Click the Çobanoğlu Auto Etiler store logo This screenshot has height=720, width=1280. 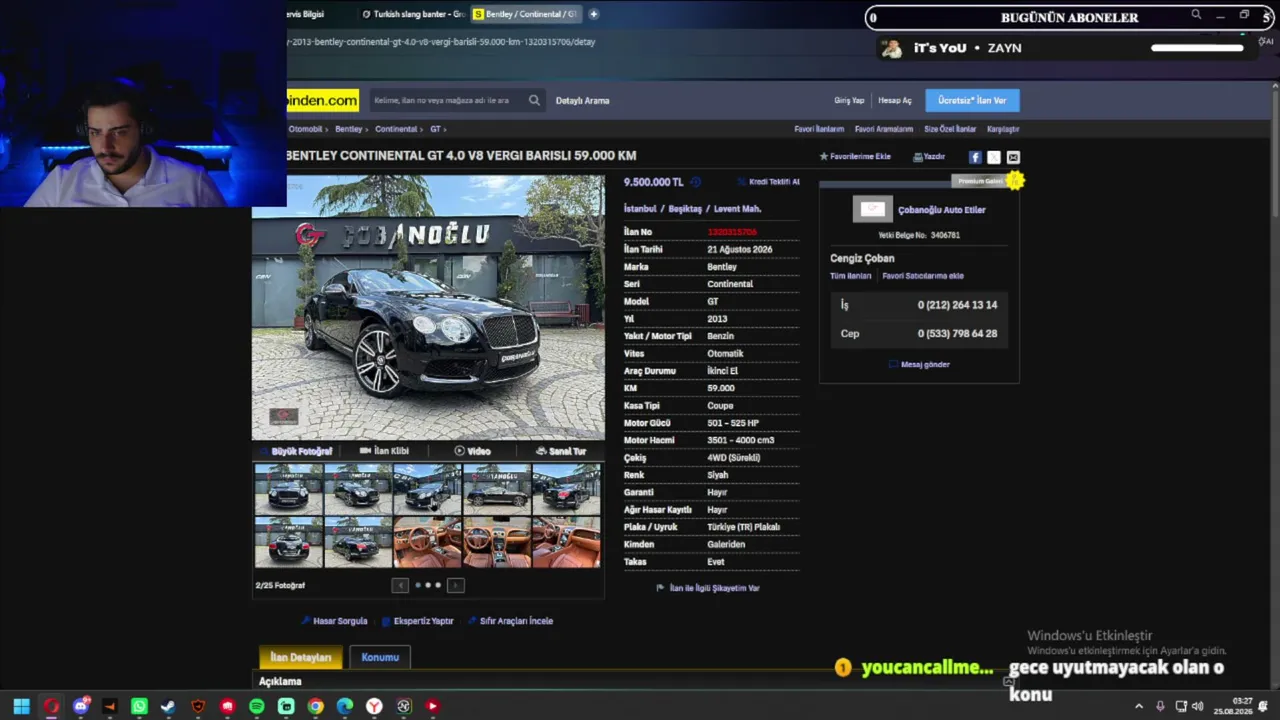(872, 209)
